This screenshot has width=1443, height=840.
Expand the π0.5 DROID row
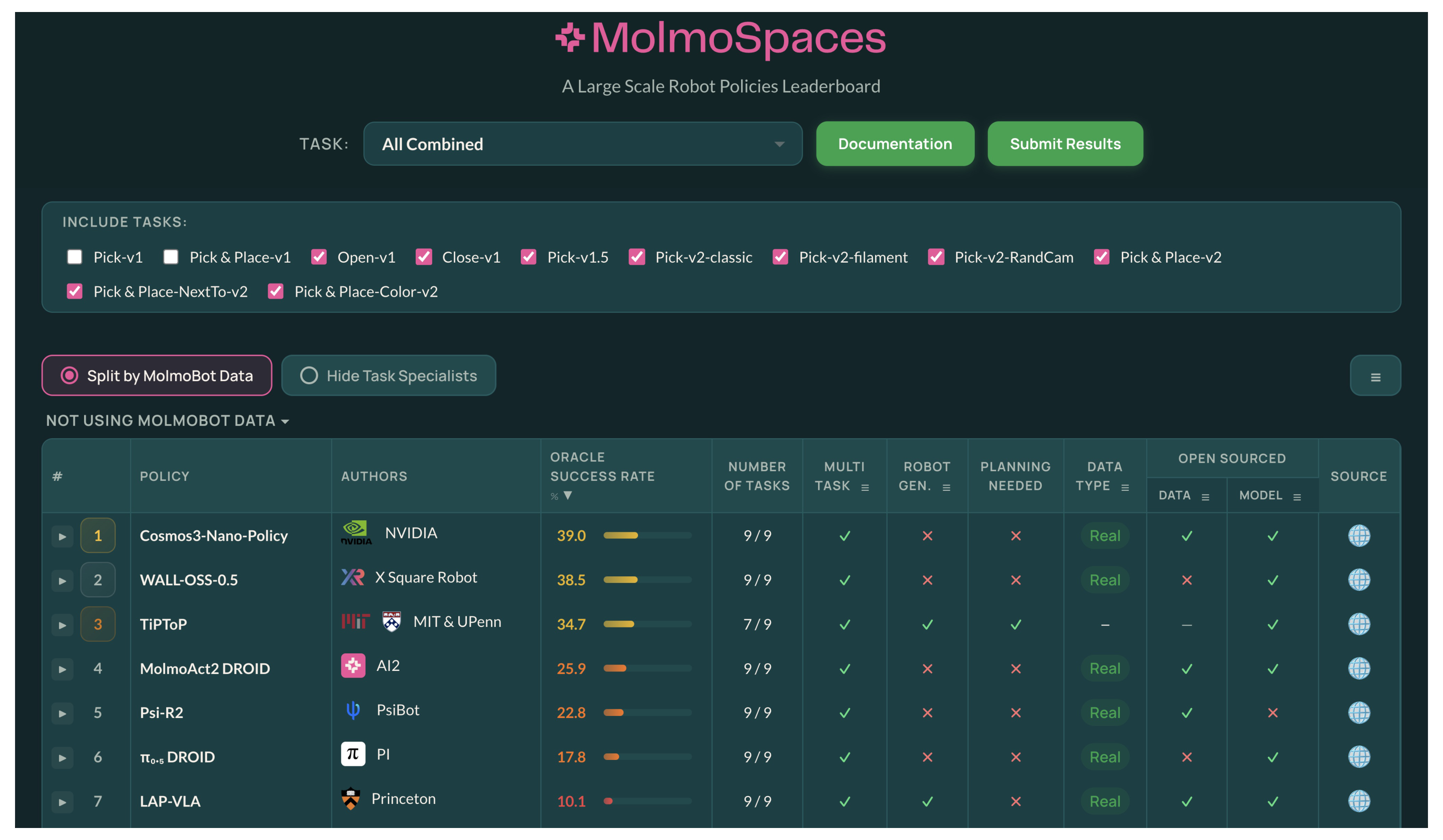click(x=63, y=757)
